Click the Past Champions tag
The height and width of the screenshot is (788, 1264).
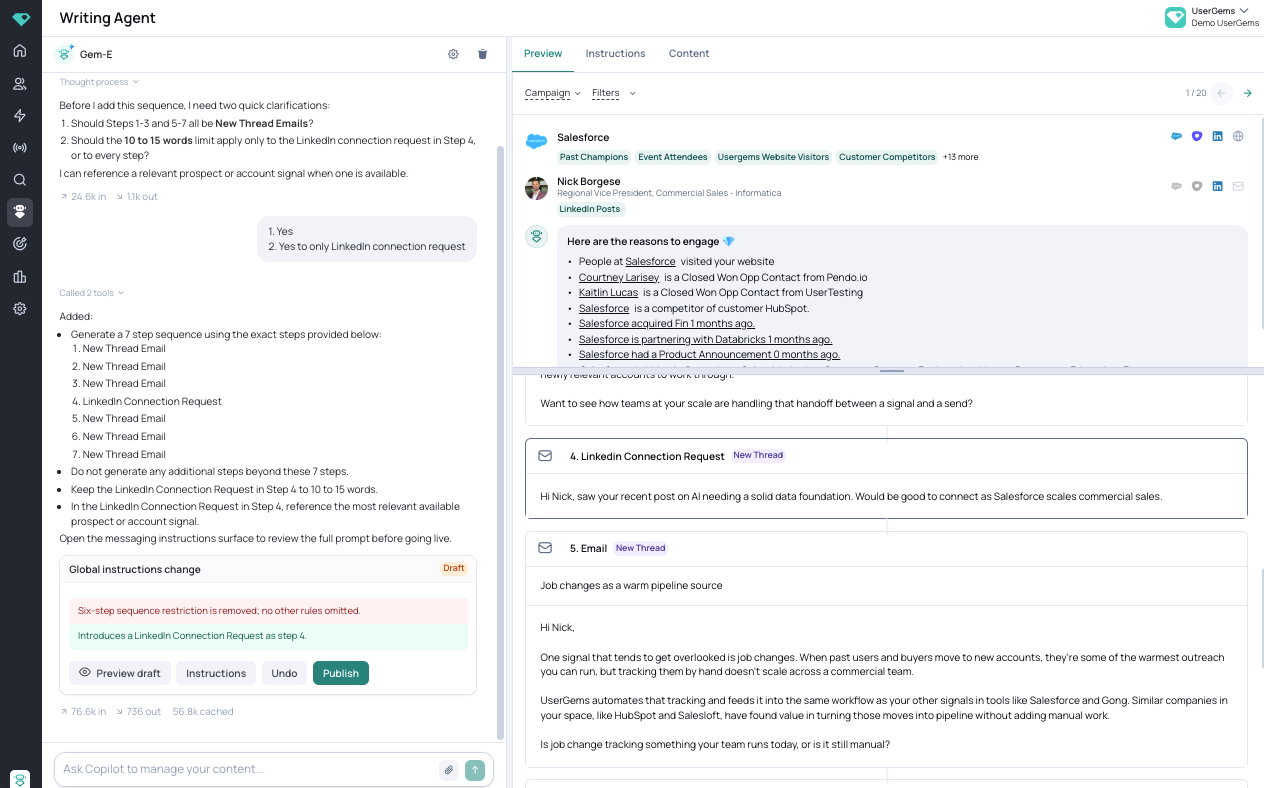click(x=594, y=157)
